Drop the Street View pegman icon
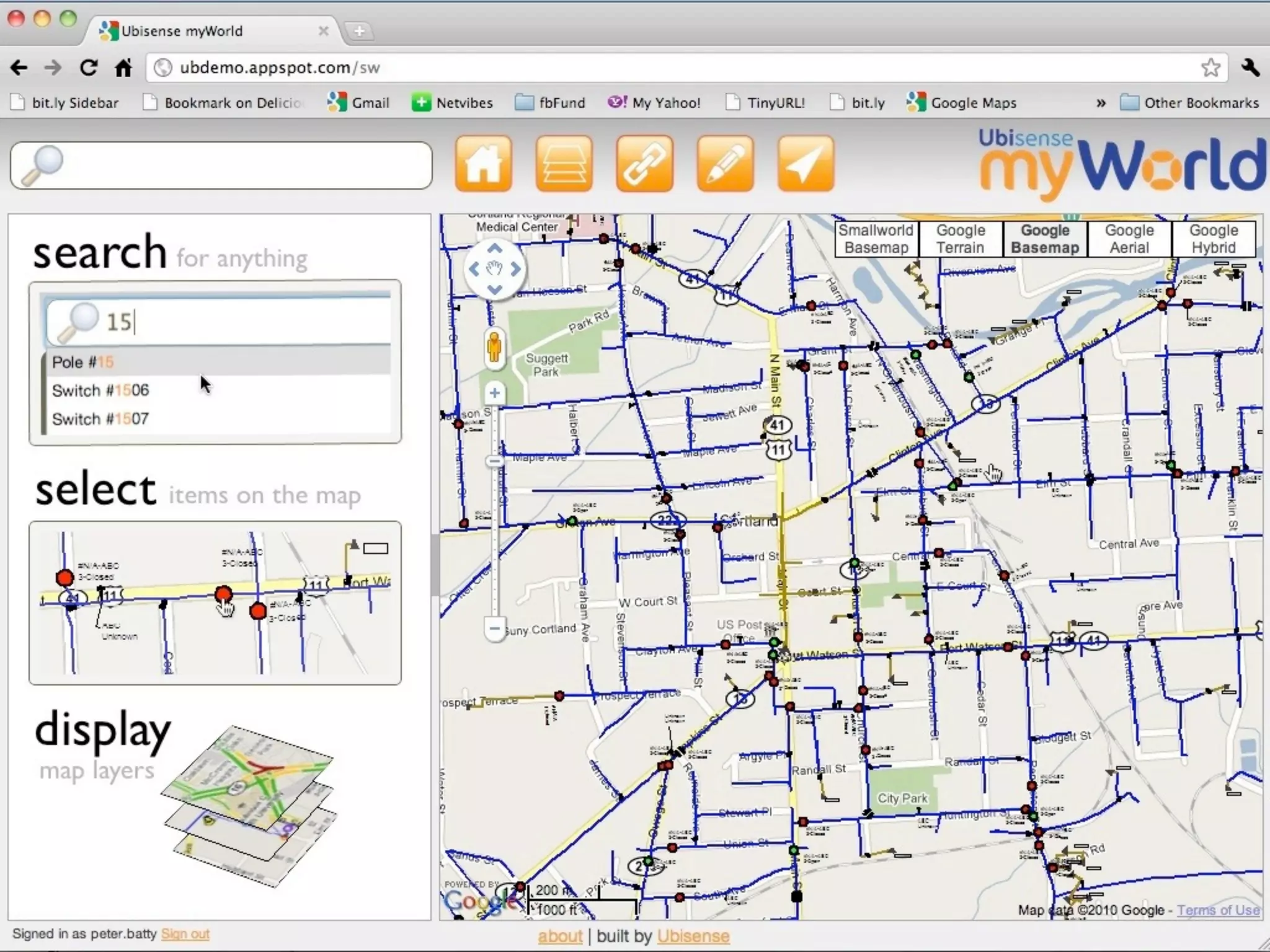Screen dimensions: 1270x952 [x=494, y=348]
